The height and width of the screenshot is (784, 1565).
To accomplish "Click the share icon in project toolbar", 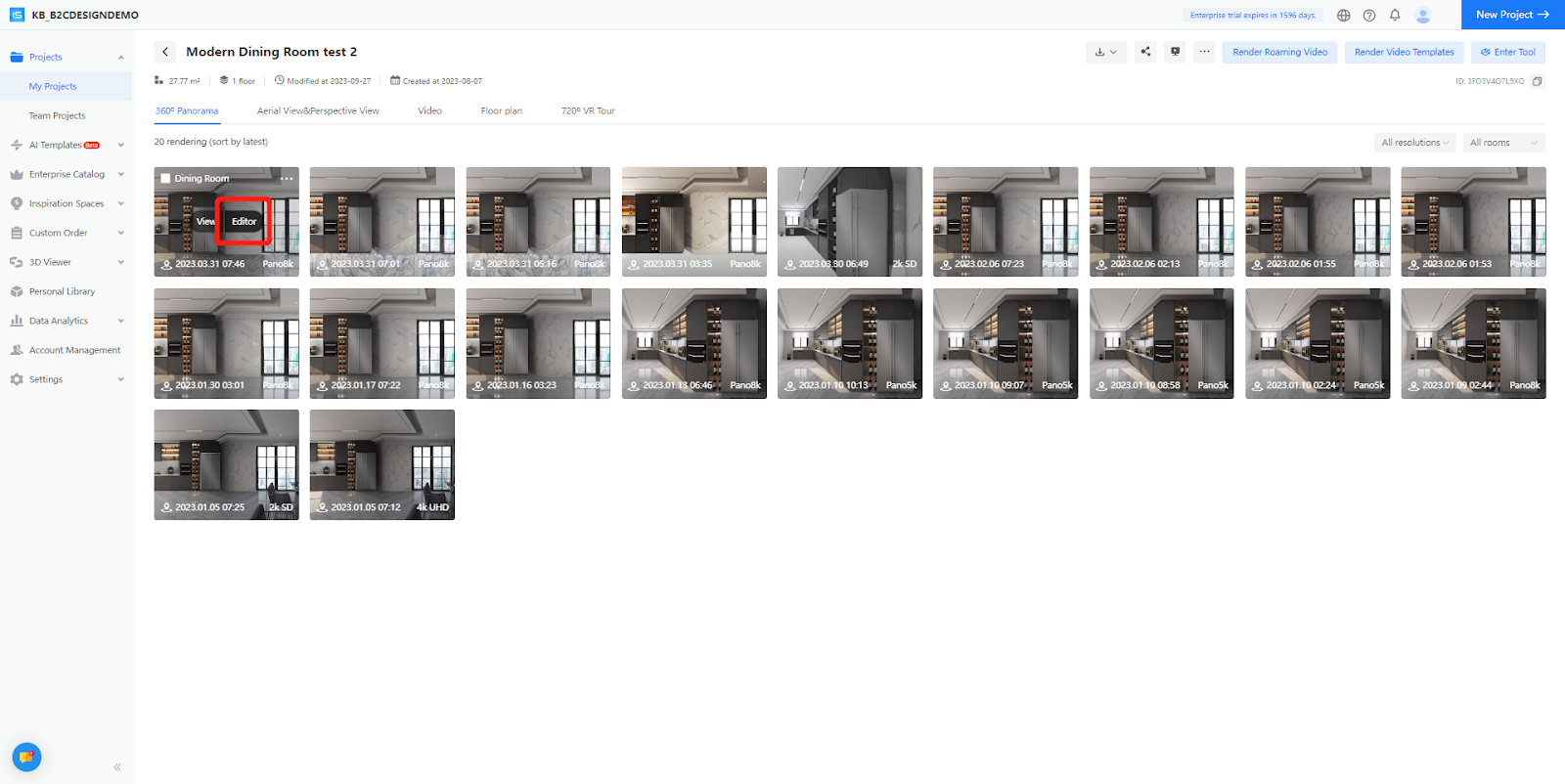I will point(1145,52).
